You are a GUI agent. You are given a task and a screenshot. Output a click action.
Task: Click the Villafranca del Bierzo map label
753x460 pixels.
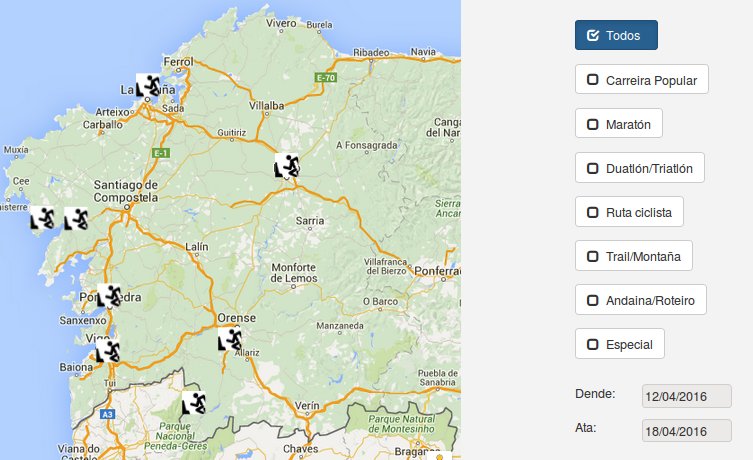click(x=386, y=266)
